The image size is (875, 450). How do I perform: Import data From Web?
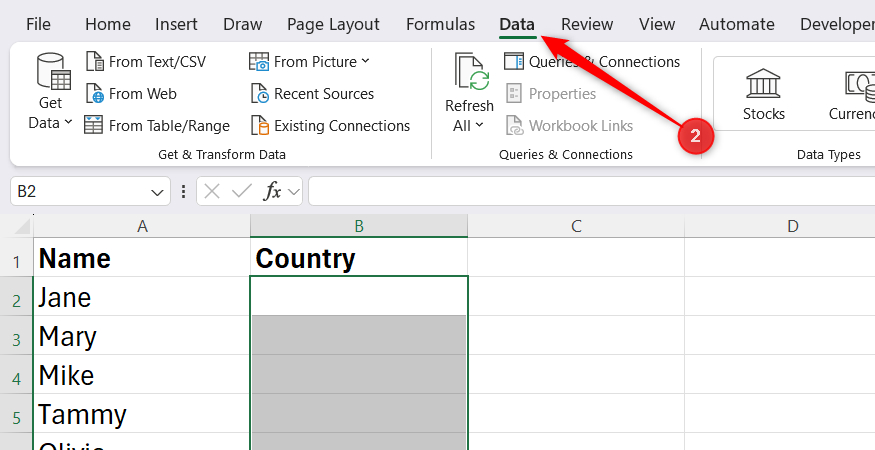click(132, 94)
